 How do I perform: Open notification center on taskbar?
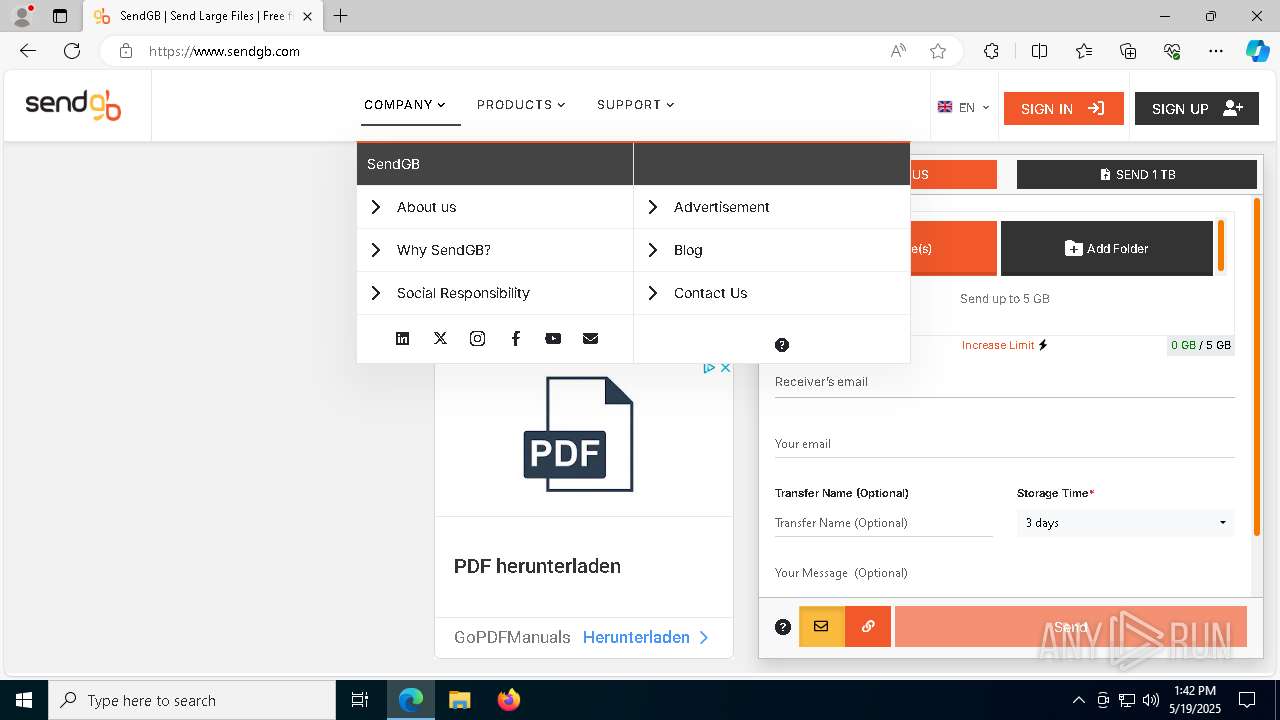[x=1247, y=700]
